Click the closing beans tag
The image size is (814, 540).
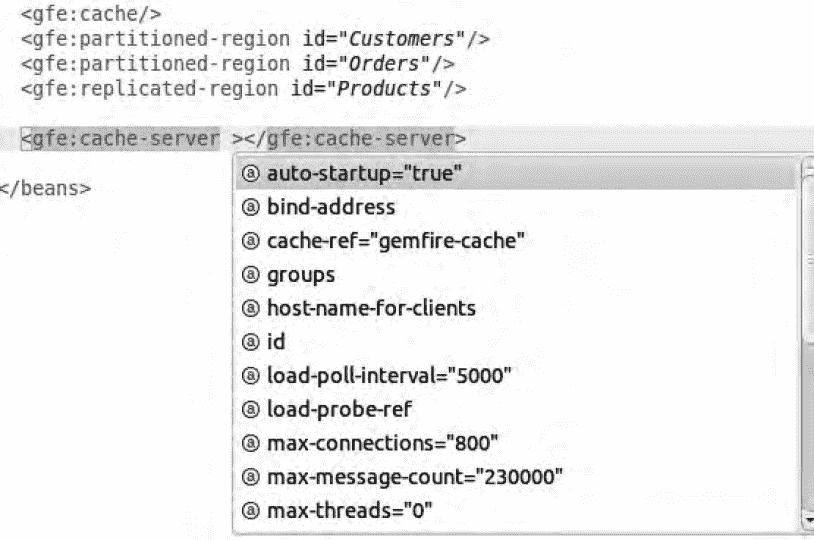pos(46,188)
